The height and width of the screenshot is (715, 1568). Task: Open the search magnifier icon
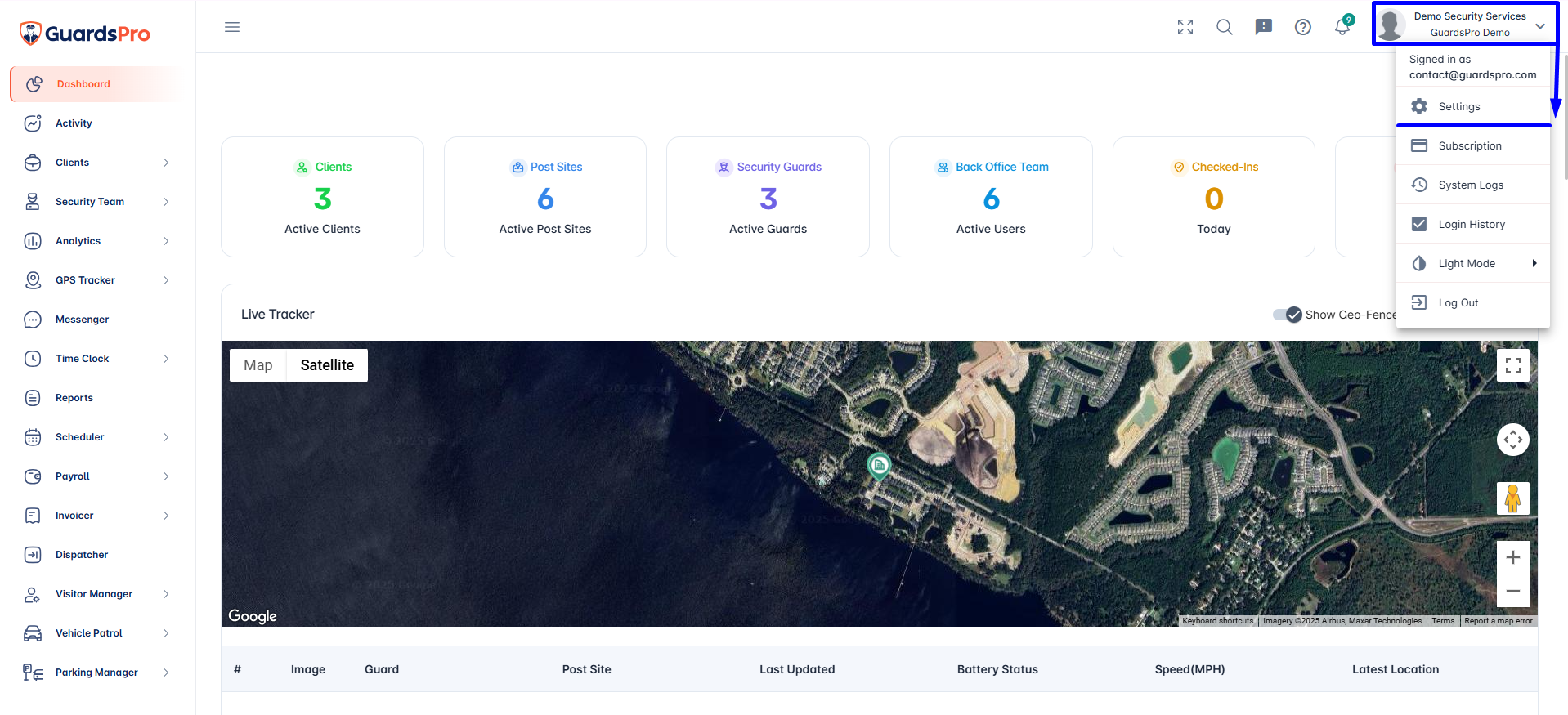tap(1225, 27)
